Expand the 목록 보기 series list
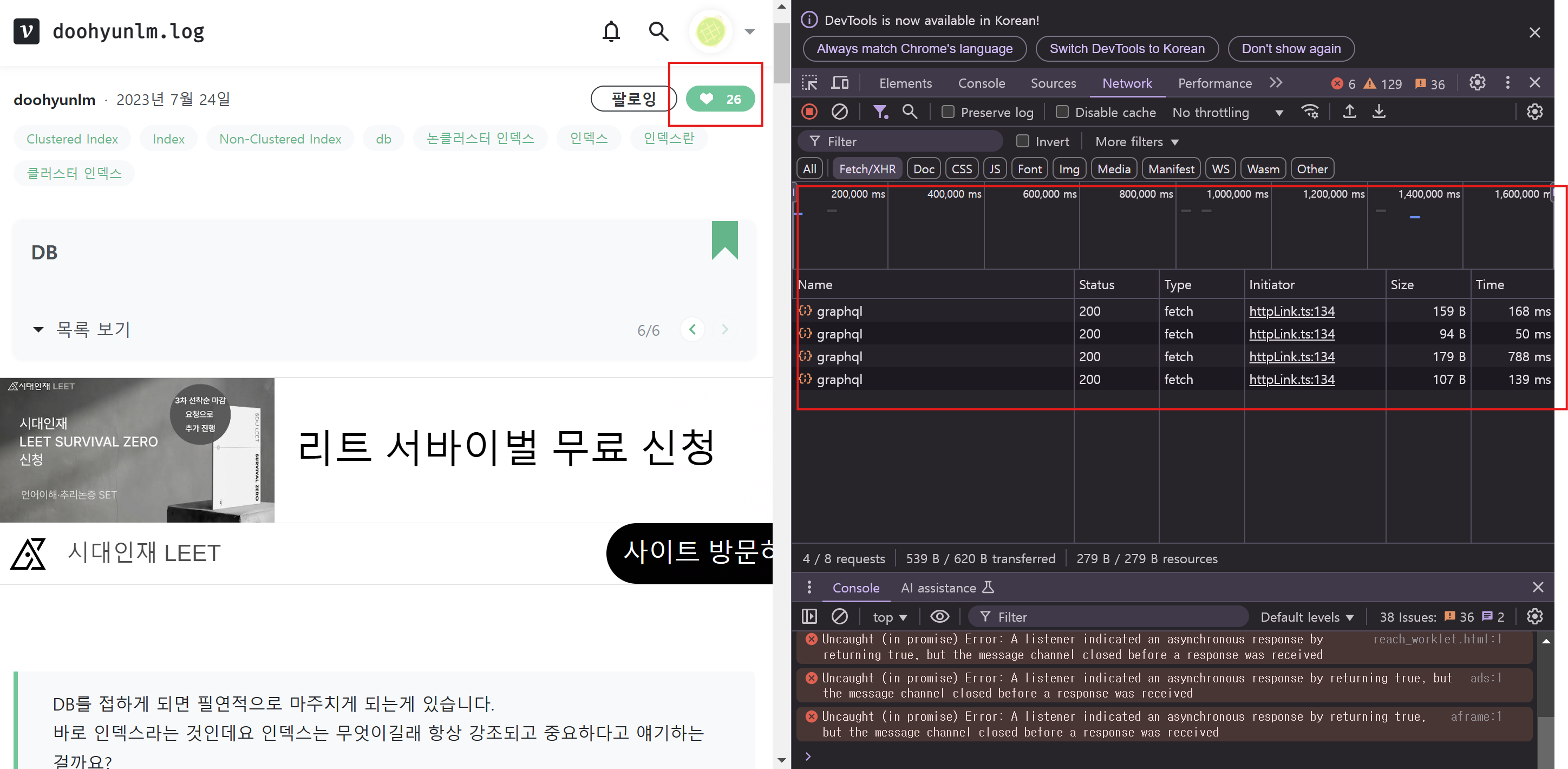The width and height of the screenshot is (1568, 769). click(x=82, y=329)
